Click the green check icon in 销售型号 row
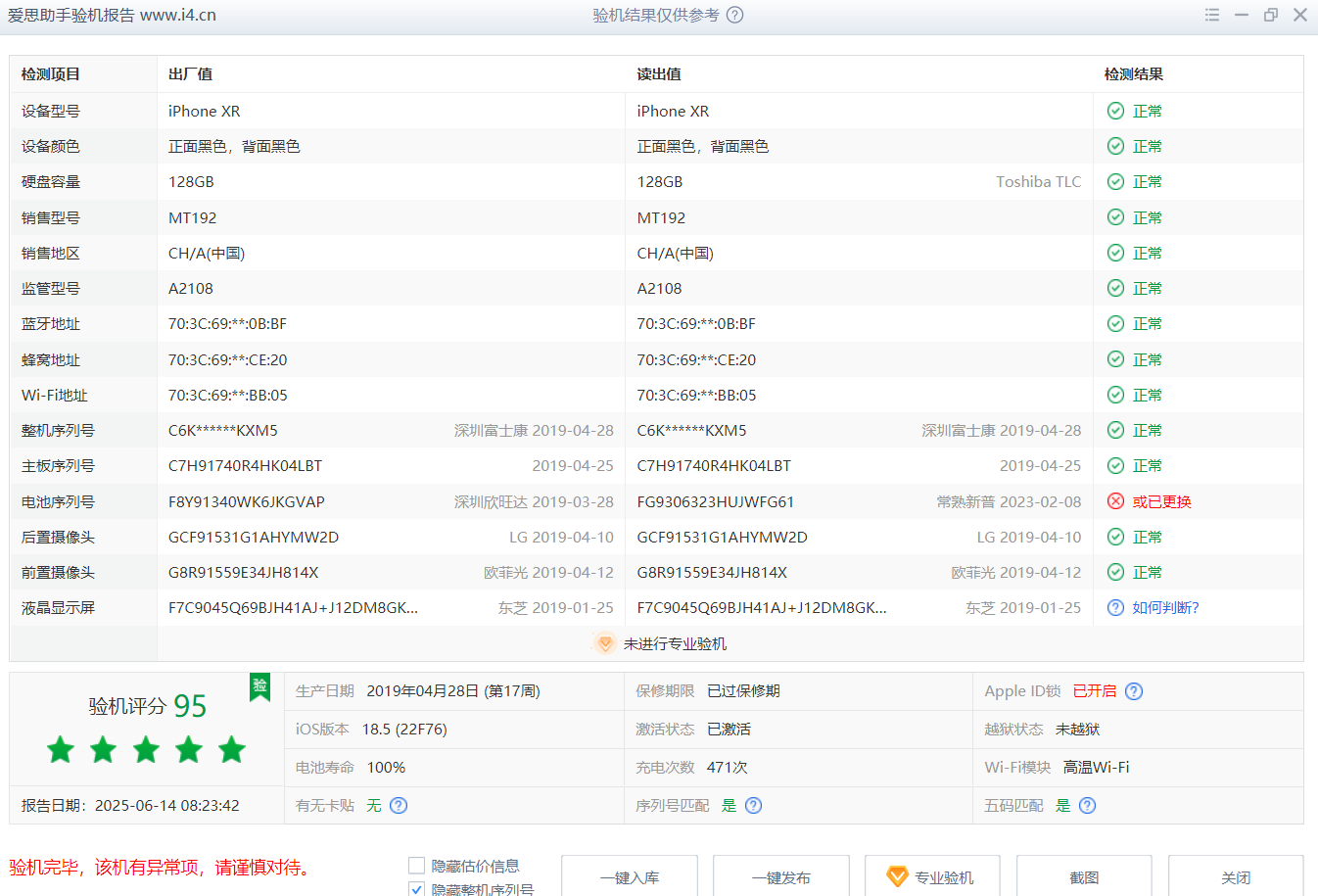This screenshot has height=896, width=1318. [1115, 217]
